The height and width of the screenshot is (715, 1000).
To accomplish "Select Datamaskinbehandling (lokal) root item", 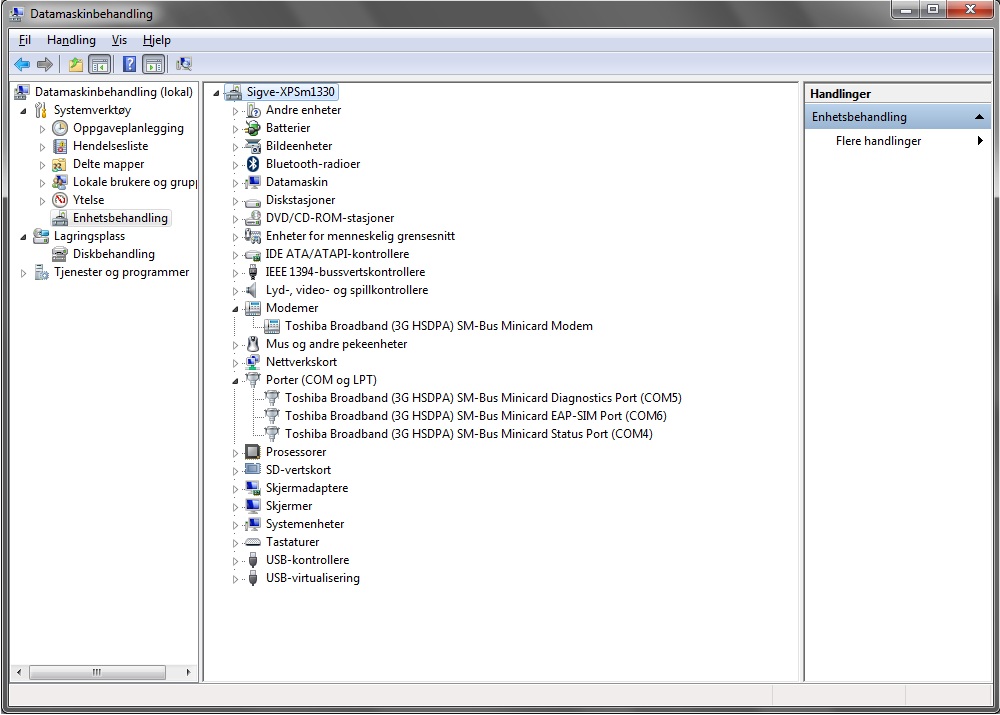I will click(114, 92).
